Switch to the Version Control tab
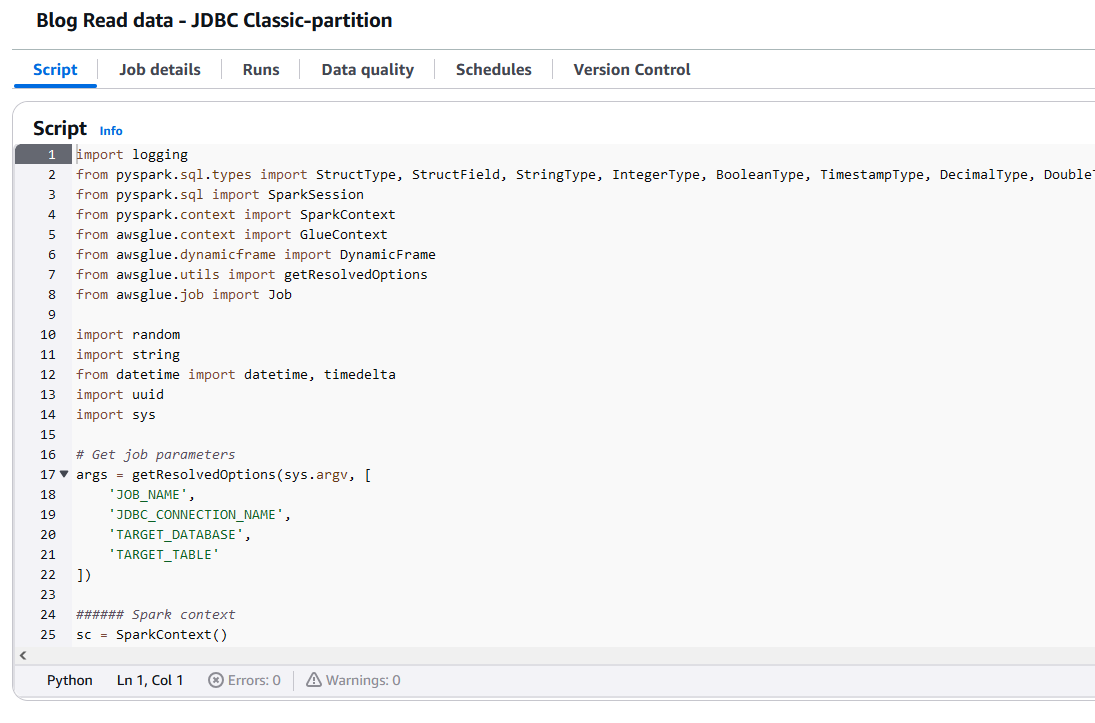Screen dimensions: 1095x723 631,70
